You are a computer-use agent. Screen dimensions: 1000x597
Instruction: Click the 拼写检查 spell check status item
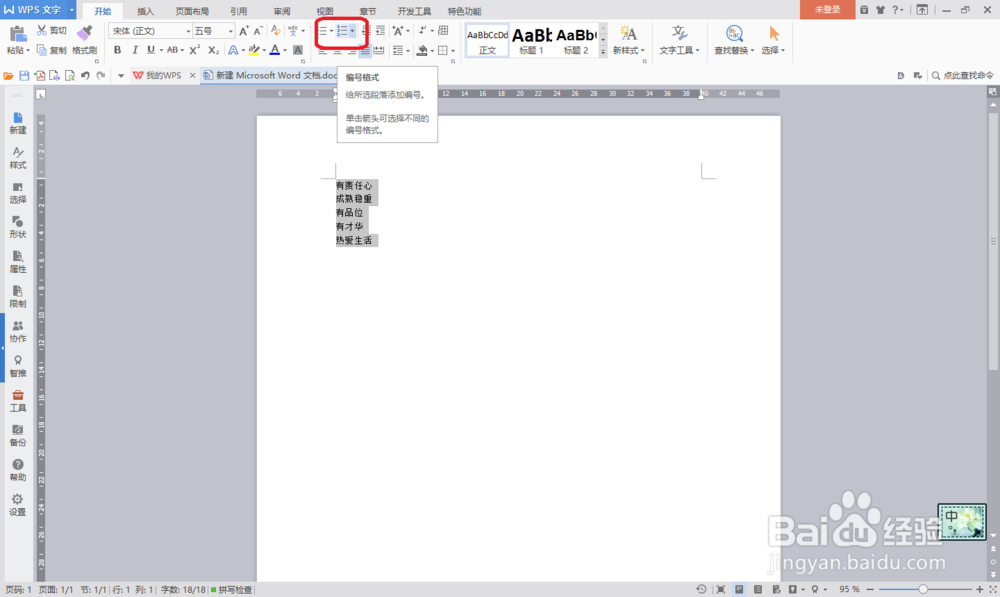232,590
